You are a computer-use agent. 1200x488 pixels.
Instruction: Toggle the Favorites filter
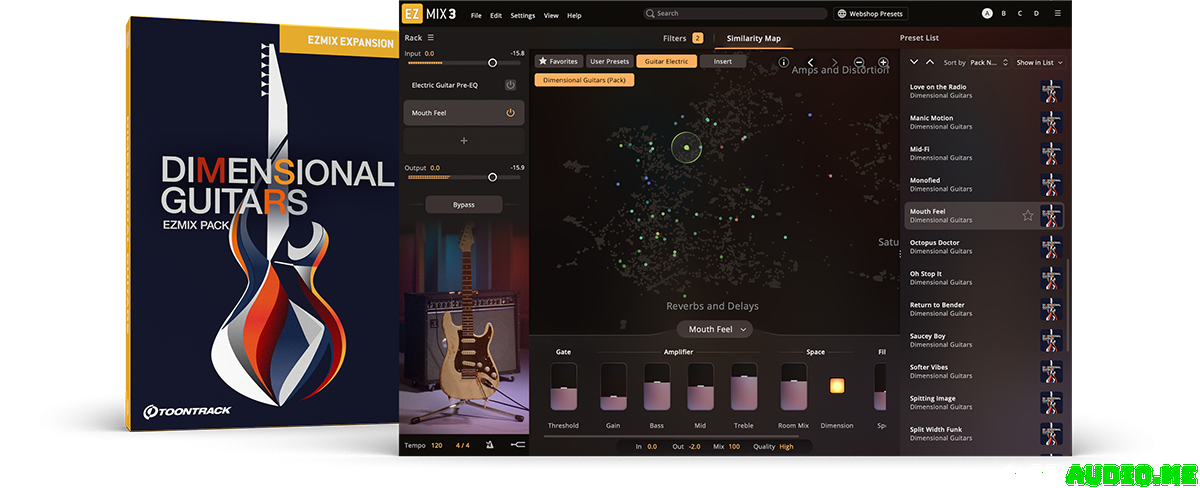(x=559, y=61)
